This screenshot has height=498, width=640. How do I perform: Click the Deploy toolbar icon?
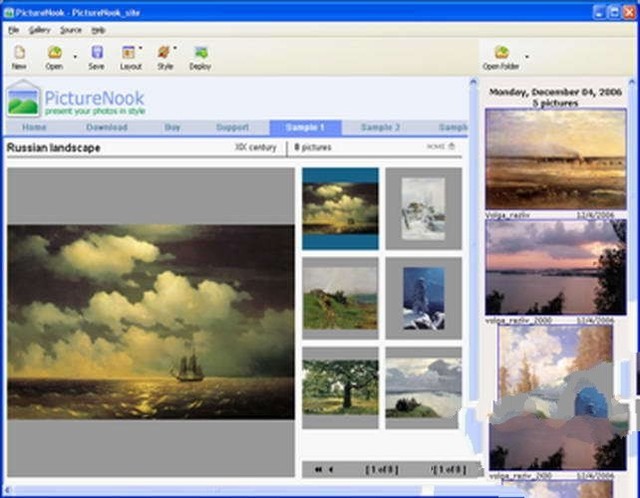pyautogui.click(x=200, y=56)
